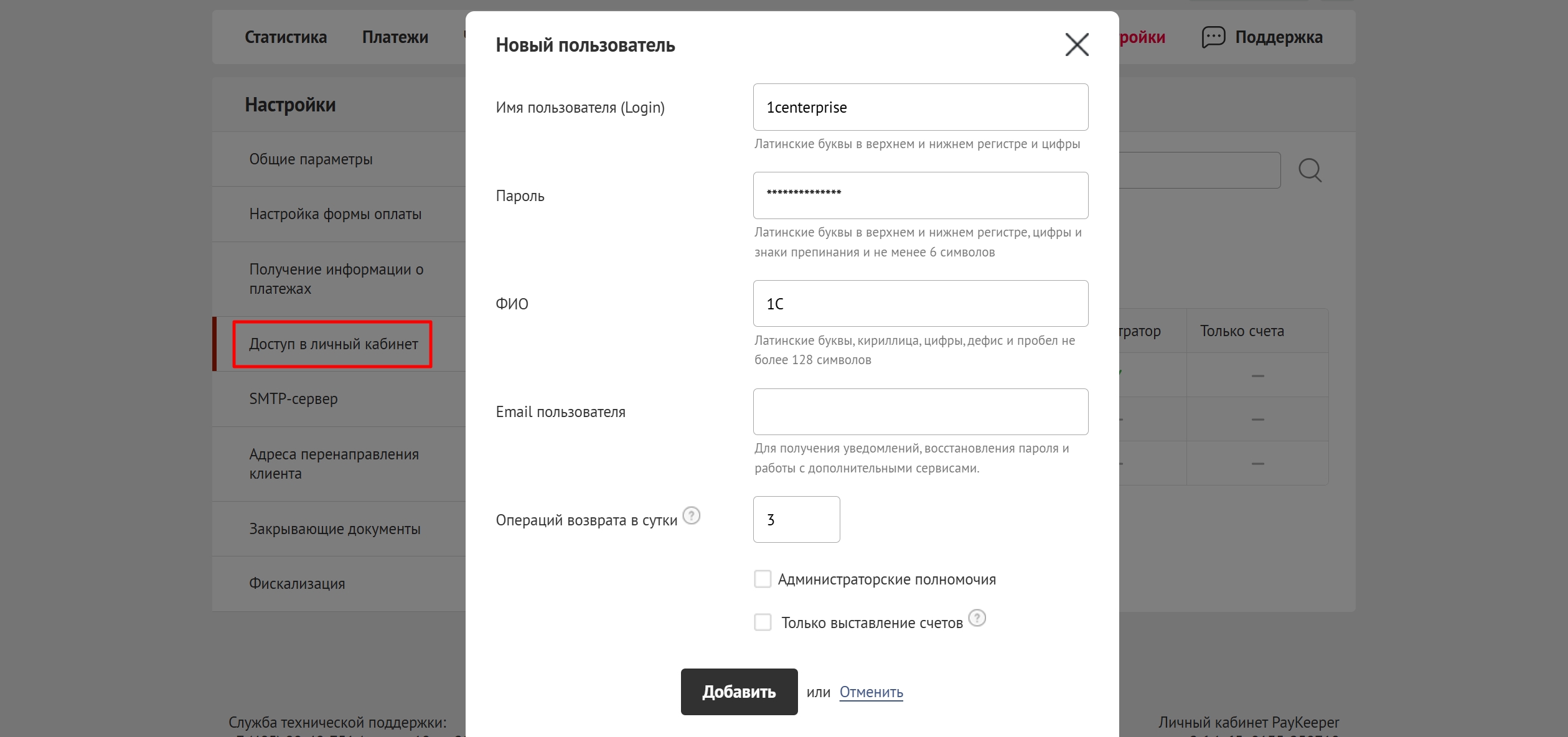Focus the Email пользователя field
Viewport: 1568px width, 737px height.
[920, 412]
